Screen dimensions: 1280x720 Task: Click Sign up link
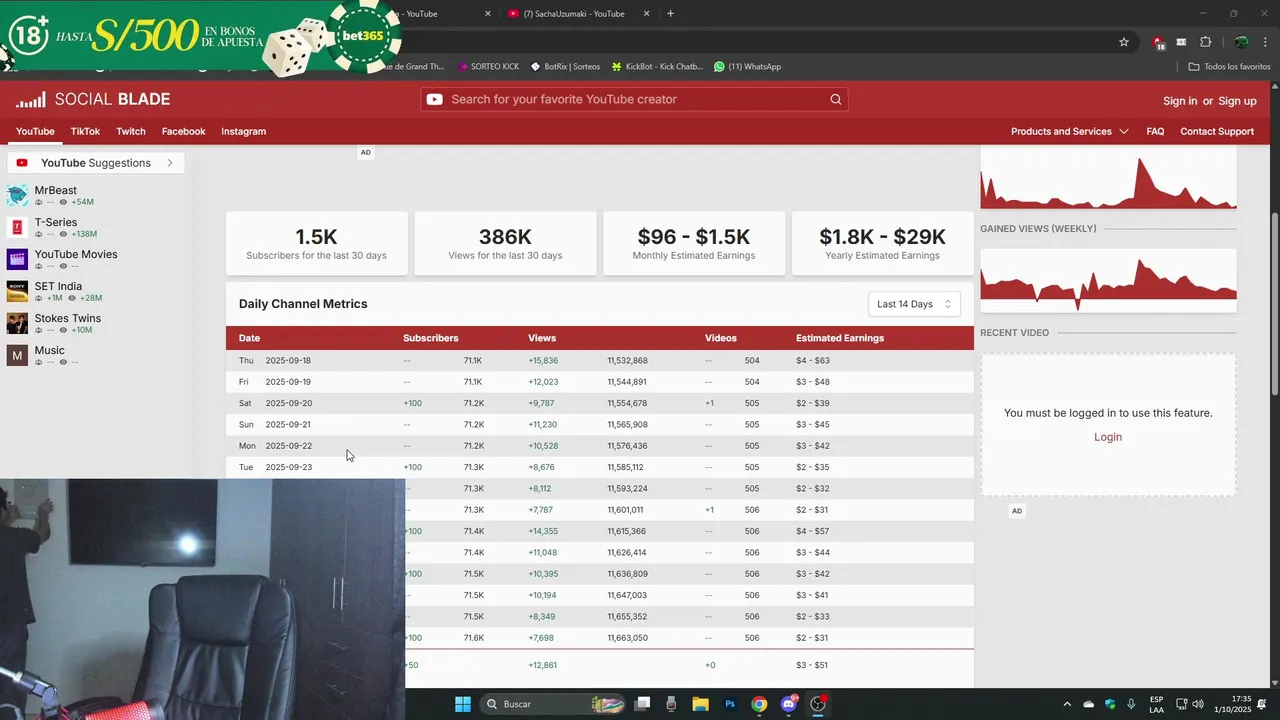pyautogui.click(x=1237, y=101)
